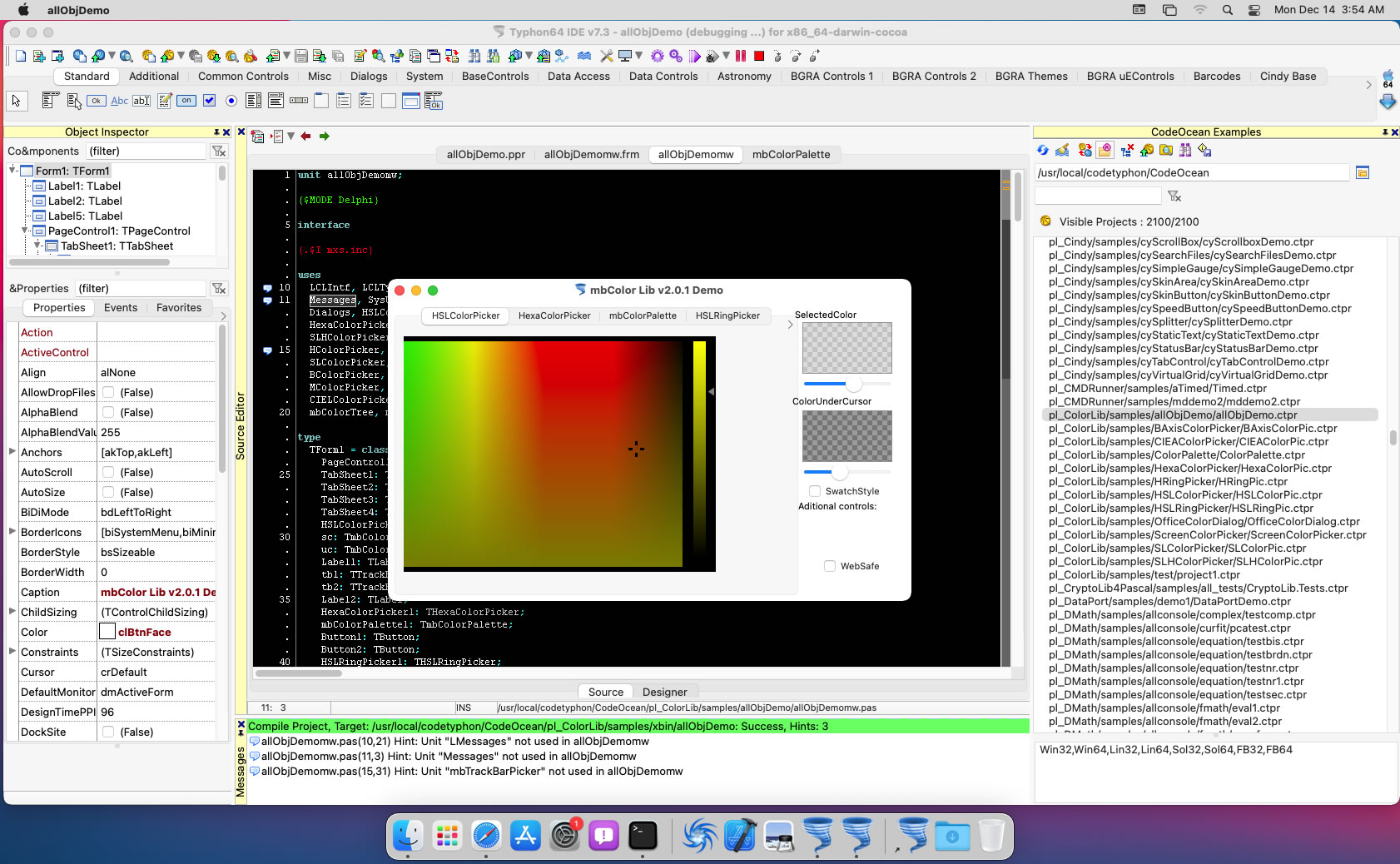This screenshot has height=864, width=1400.
Task: Expand the BorderIcons property
Action: click(x=12, y=531)
